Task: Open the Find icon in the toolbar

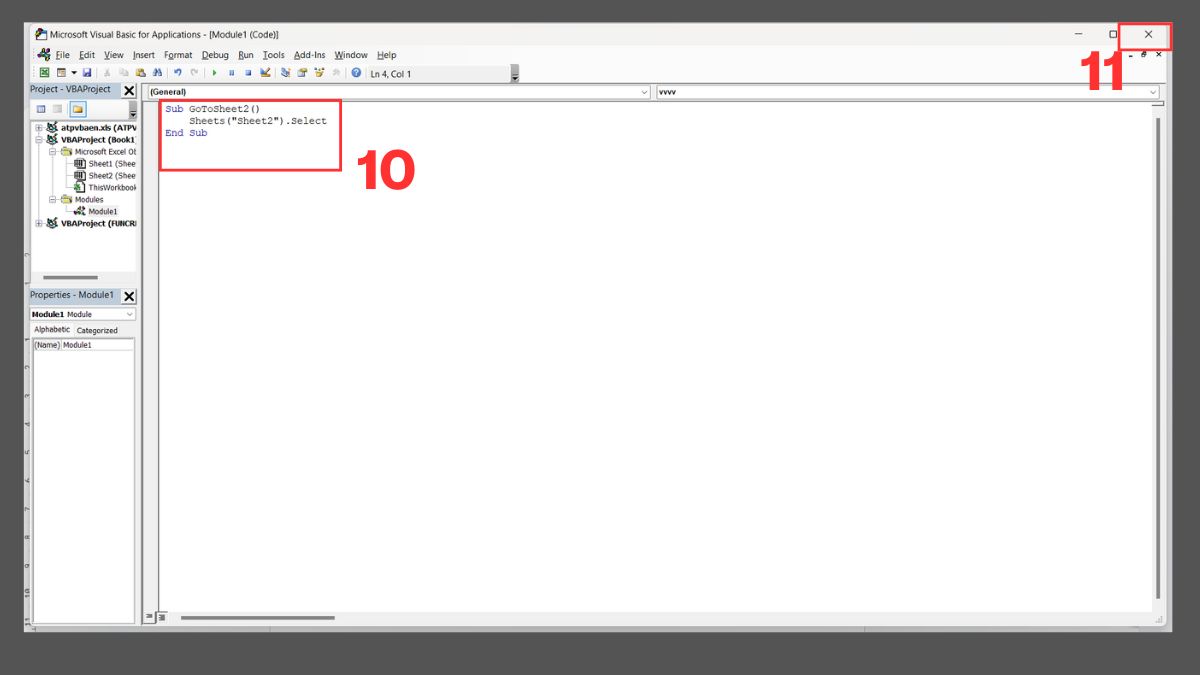Action: tap(157, 72)
